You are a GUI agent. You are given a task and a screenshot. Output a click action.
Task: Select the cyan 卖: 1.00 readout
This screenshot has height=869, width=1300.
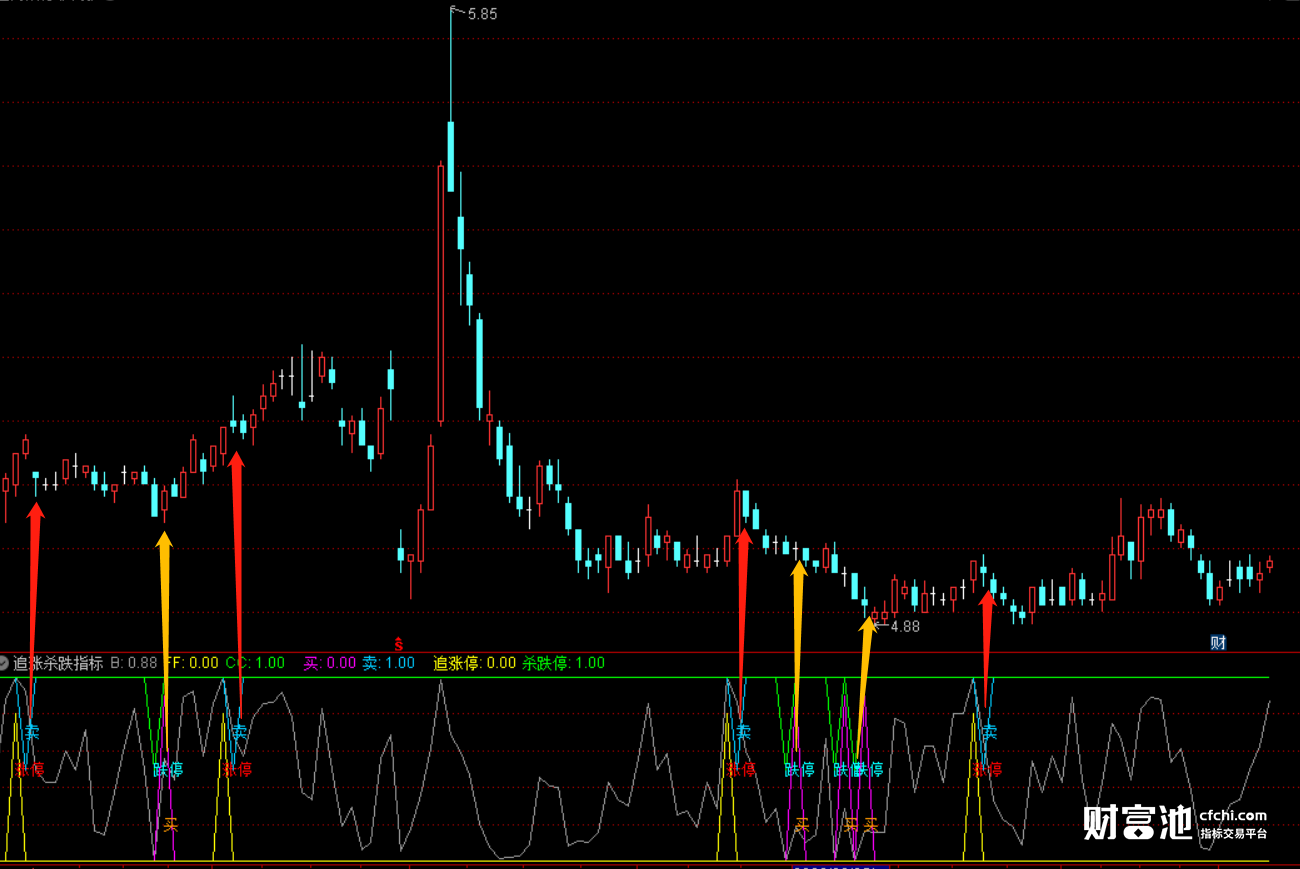click(x=388, y=663)
